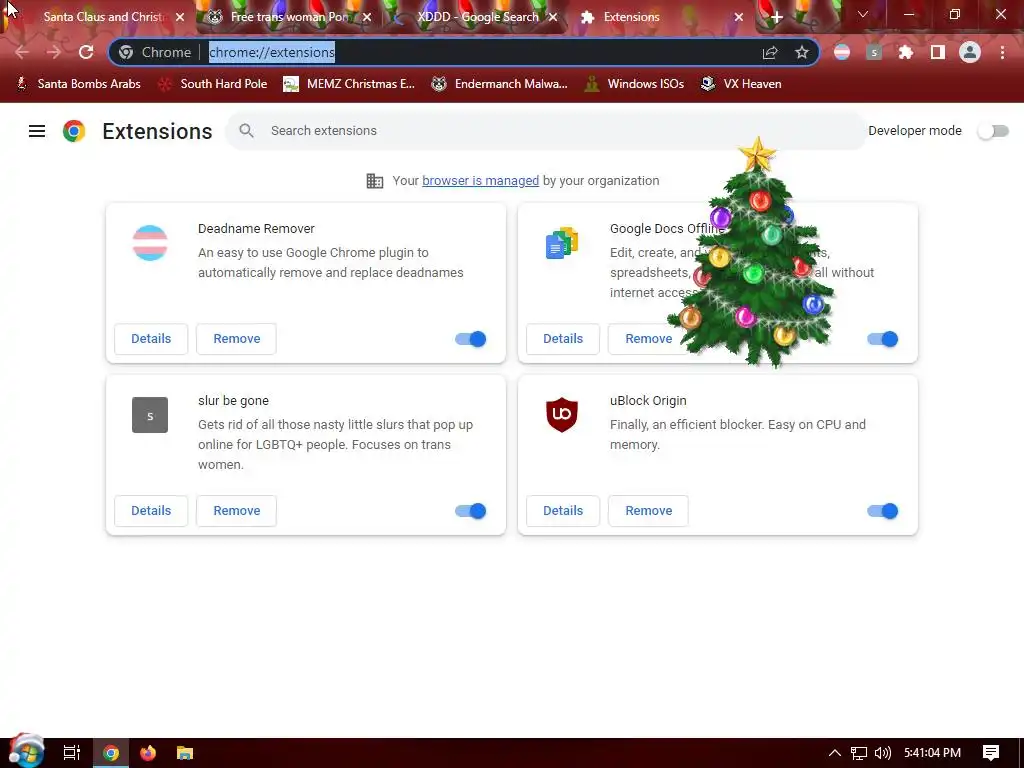Remove the slur be gone extension
The width and height of the screenshot is (1024, 768).
coord(236,511)
